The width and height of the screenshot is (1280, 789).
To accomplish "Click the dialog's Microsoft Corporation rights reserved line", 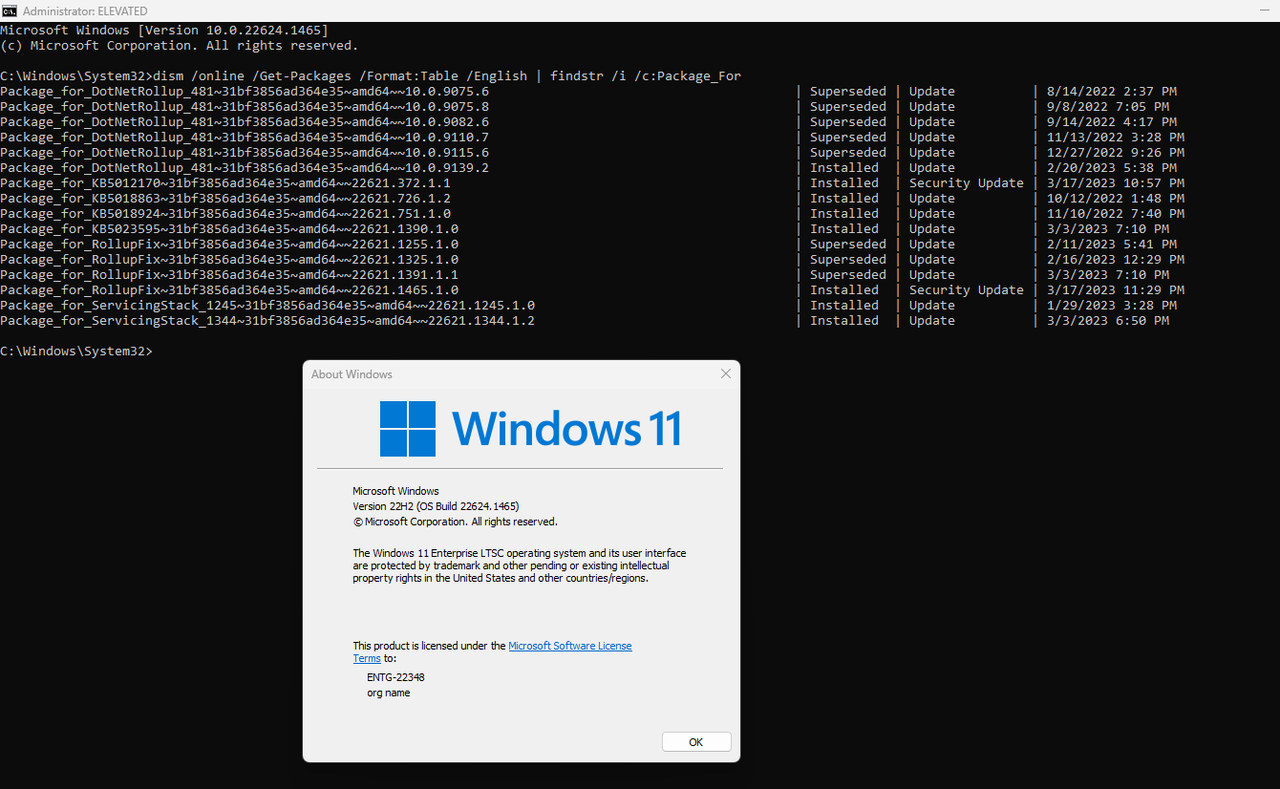I will [455, 522].
